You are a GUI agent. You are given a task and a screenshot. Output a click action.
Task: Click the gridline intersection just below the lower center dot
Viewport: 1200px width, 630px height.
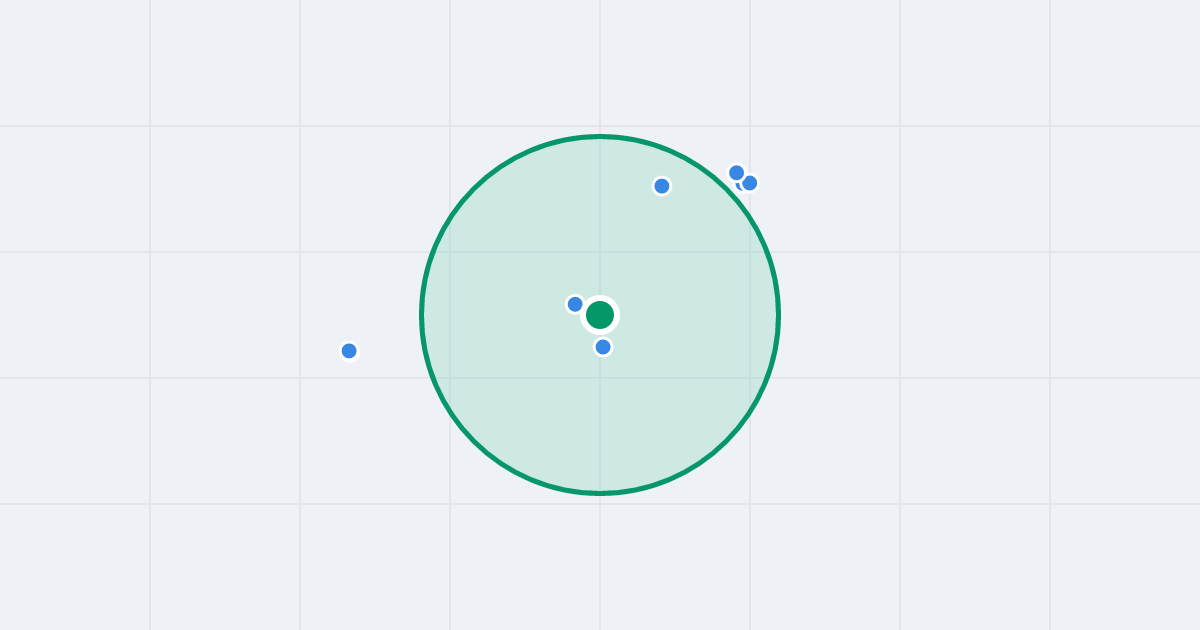600,378
